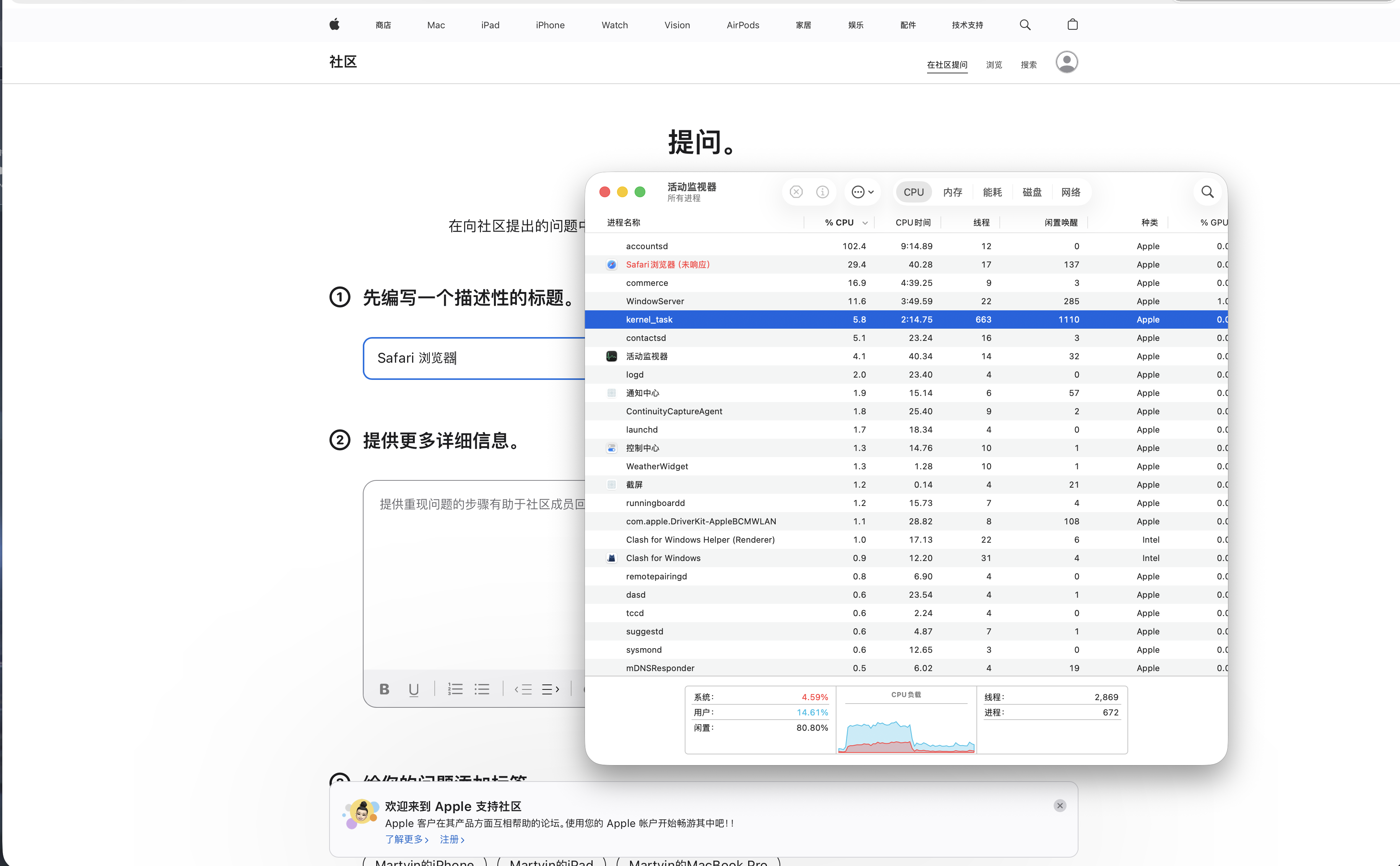Screen dimensions: 1400x866
Task: Switch to the 内存 tab
Action: tap(953, 193)
